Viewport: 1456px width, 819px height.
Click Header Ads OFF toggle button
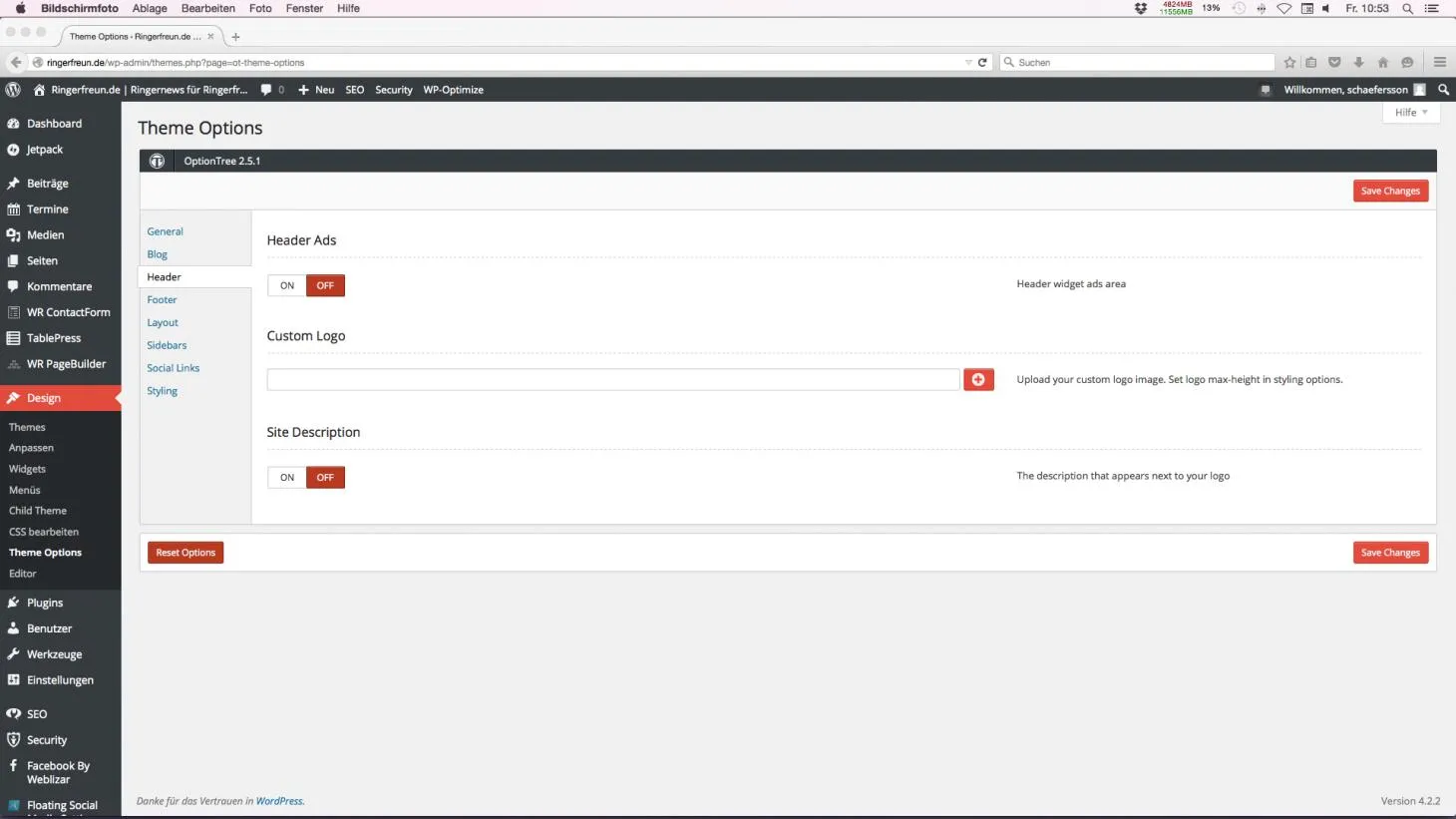pos(325,285)
